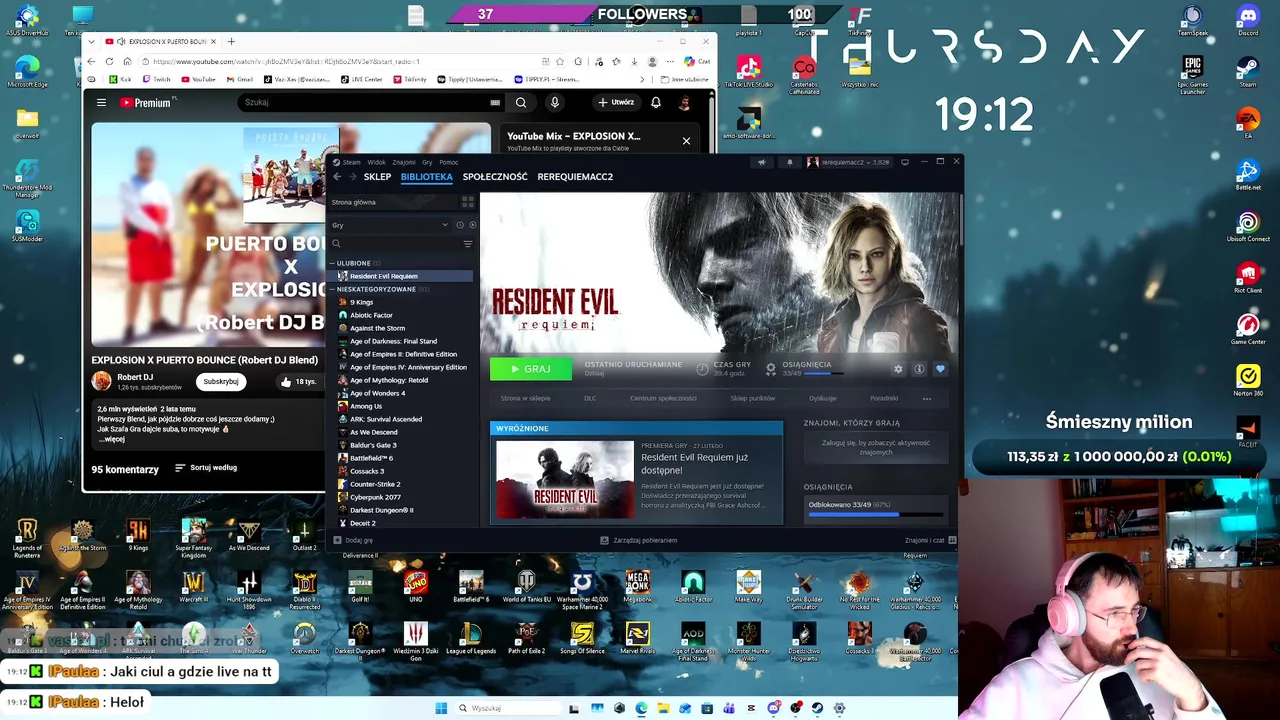This screenshot has height=720, width=1280.
Task: Open Steam announcements megaphone icon
Action: click(762, 162)
